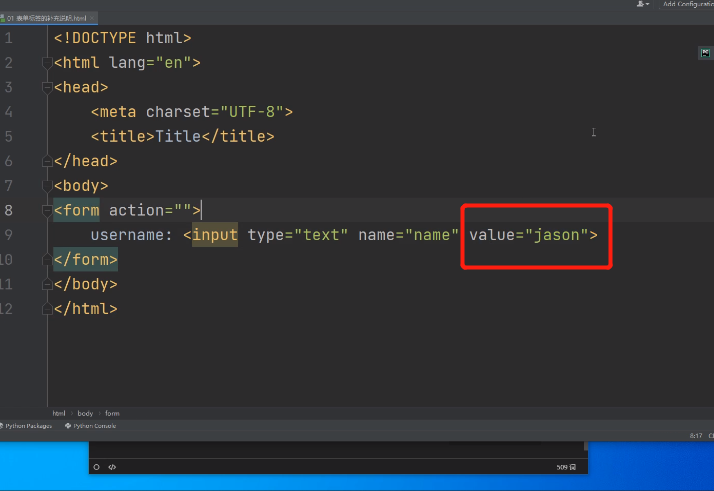Image resolution: width=714 pixels, height=491 pixels.
Task: Open the Python Console tool window
Action: pos(91,426)
